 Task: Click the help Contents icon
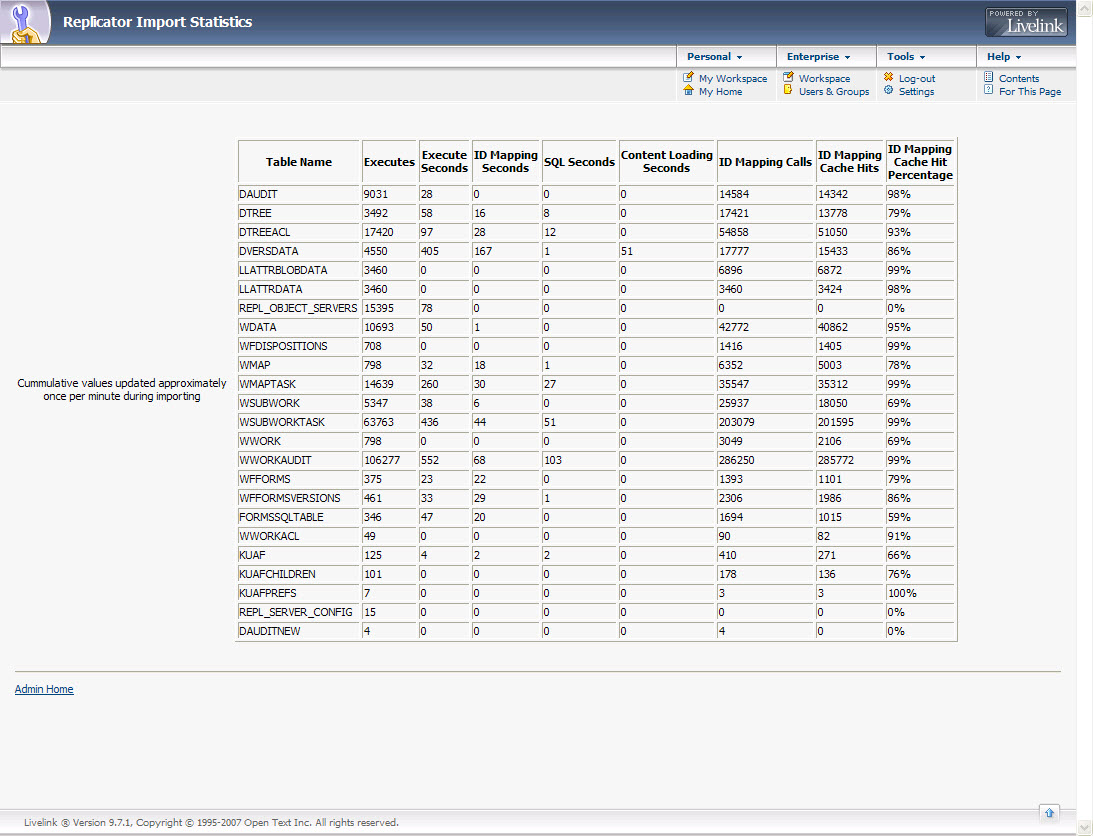[x=988, y=78]
